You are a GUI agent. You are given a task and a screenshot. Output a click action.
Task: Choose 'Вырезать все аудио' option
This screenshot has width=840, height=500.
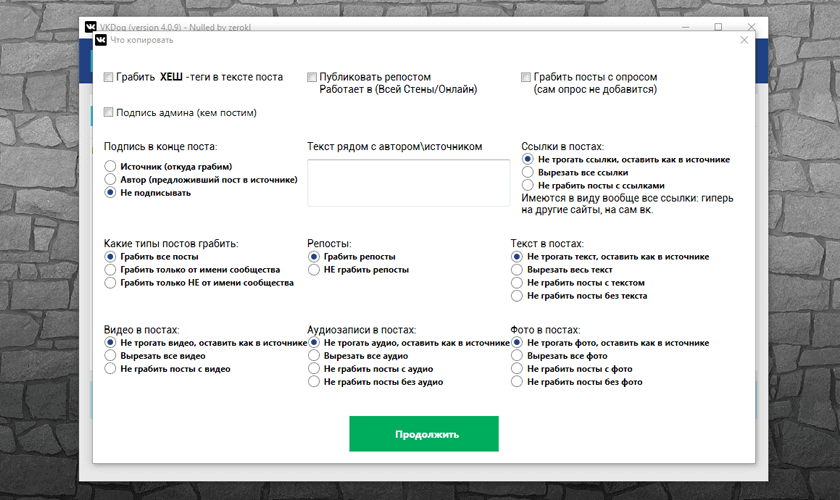click(314, 356)
